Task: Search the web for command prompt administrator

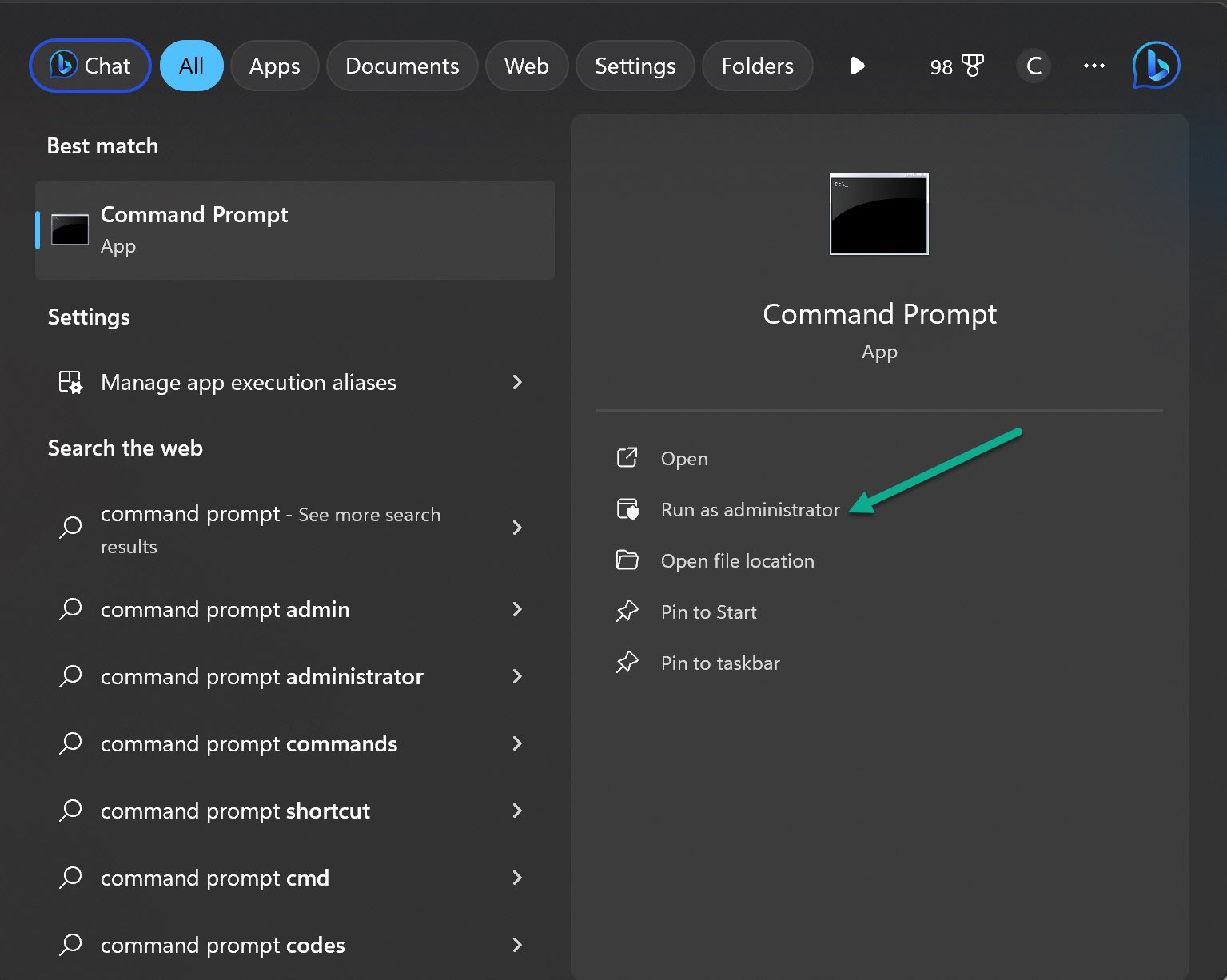Action: [x=295, y=676]
